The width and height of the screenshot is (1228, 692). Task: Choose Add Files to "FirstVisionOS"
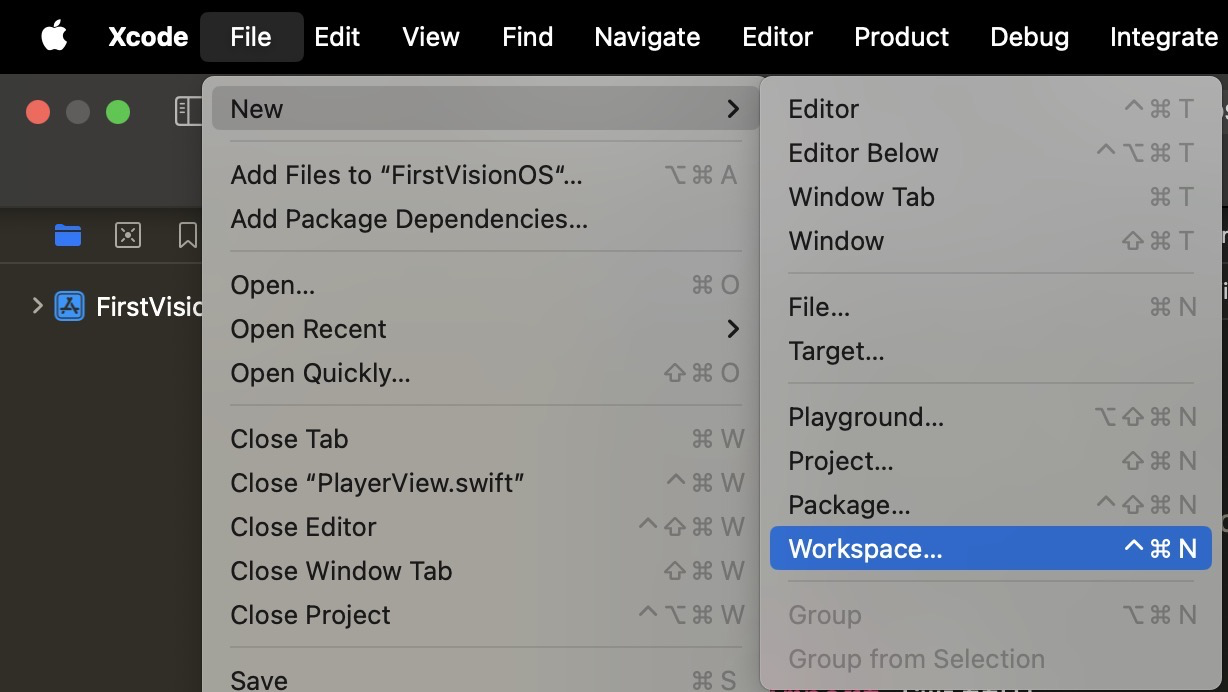point(486,175)
